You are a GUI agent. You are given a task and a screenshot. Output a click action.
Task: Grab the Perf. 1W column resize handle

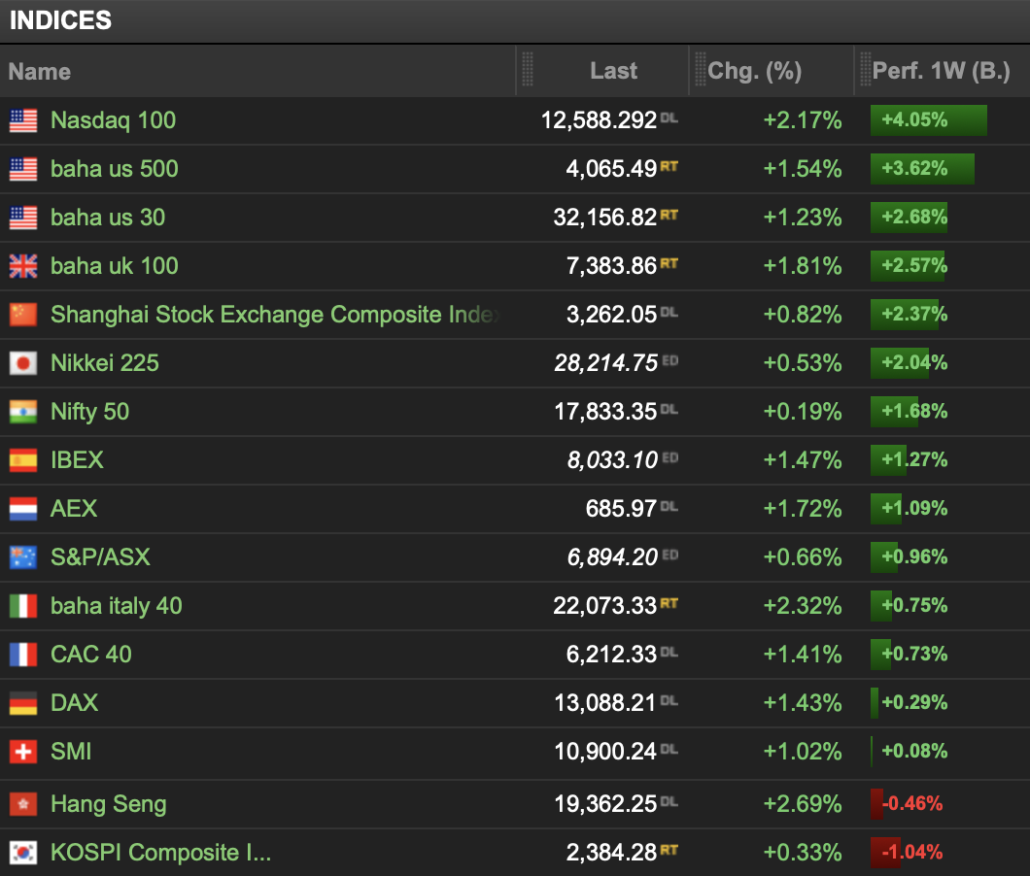point(865,70)
